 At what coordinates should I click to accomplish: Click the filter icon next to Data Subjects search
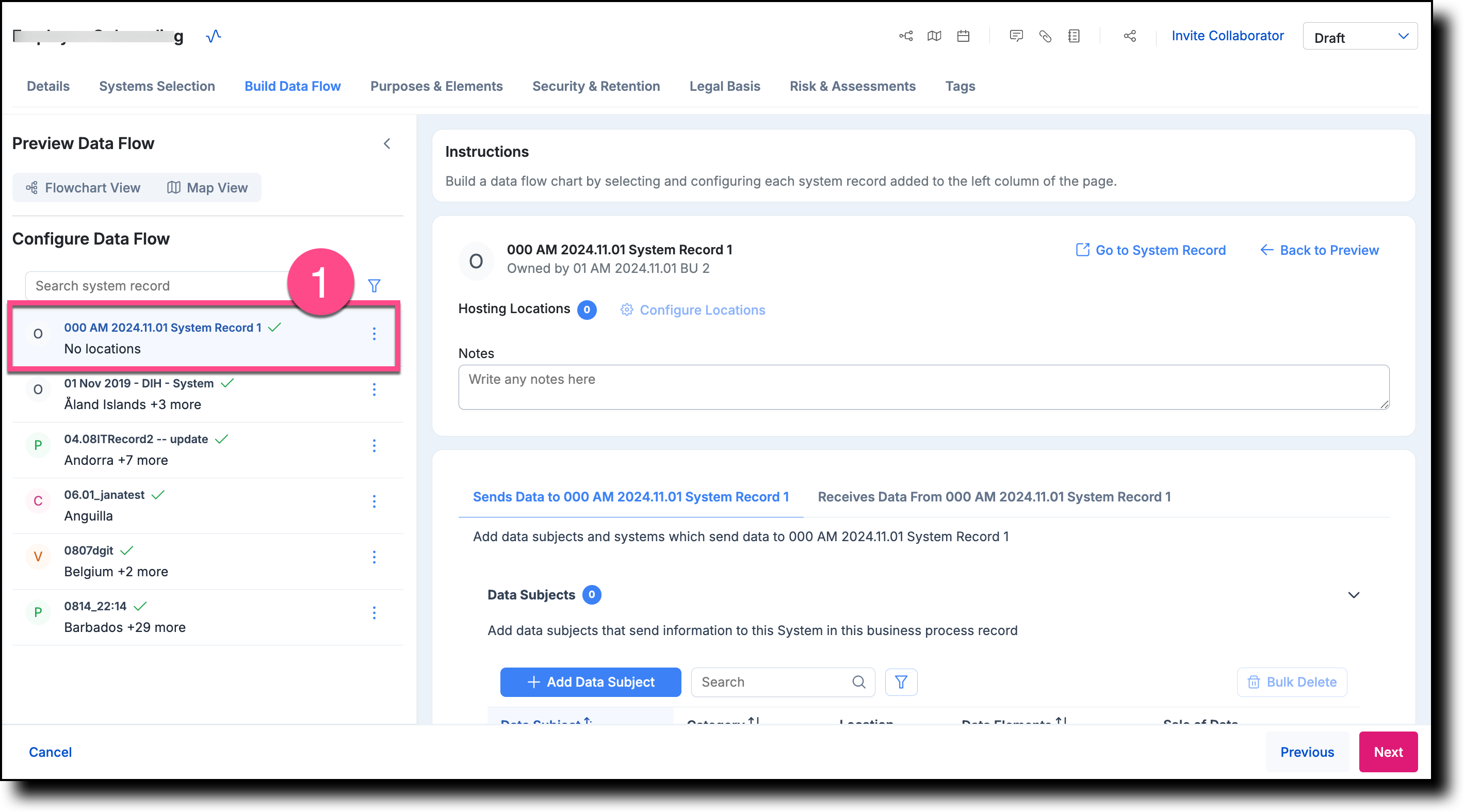tap(901, 682)
